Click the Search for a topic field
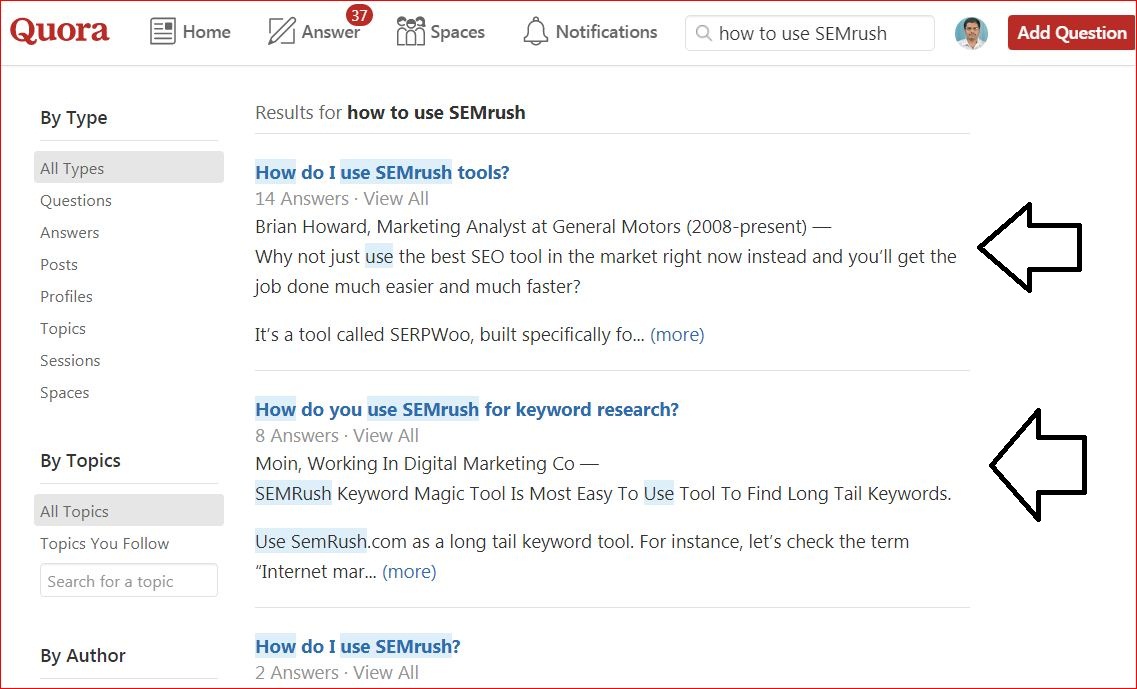1137x689 pixels. click(128, 581)
